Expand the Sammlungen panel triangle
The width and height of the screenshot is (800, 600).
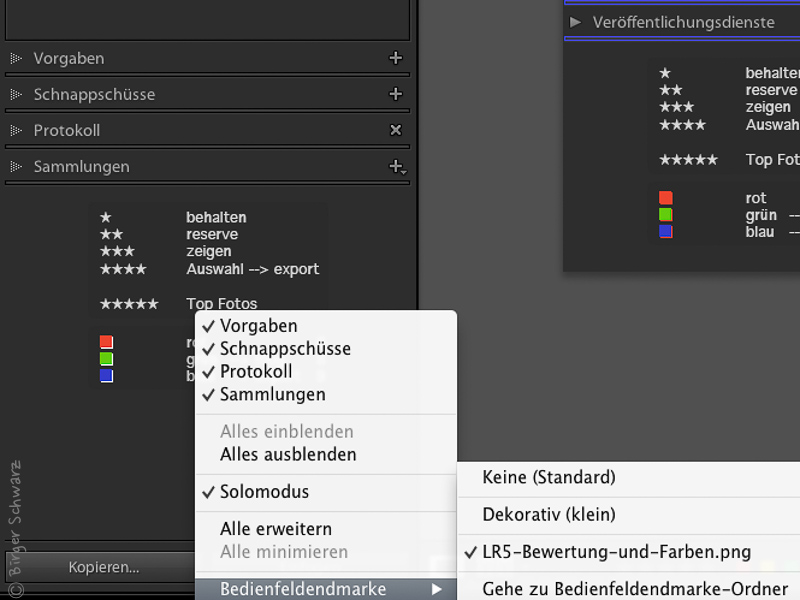(x=16, y=167)
